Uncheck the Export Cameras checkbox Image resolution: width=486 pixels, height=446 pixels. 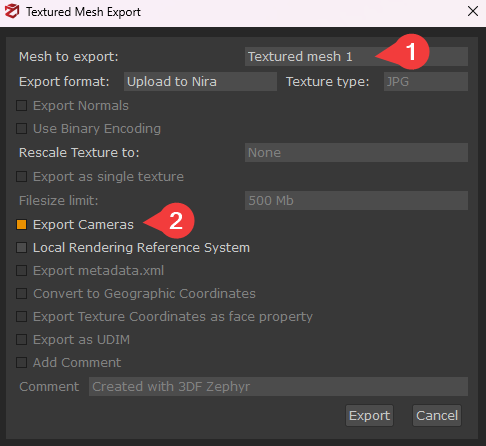click(22, 225)
